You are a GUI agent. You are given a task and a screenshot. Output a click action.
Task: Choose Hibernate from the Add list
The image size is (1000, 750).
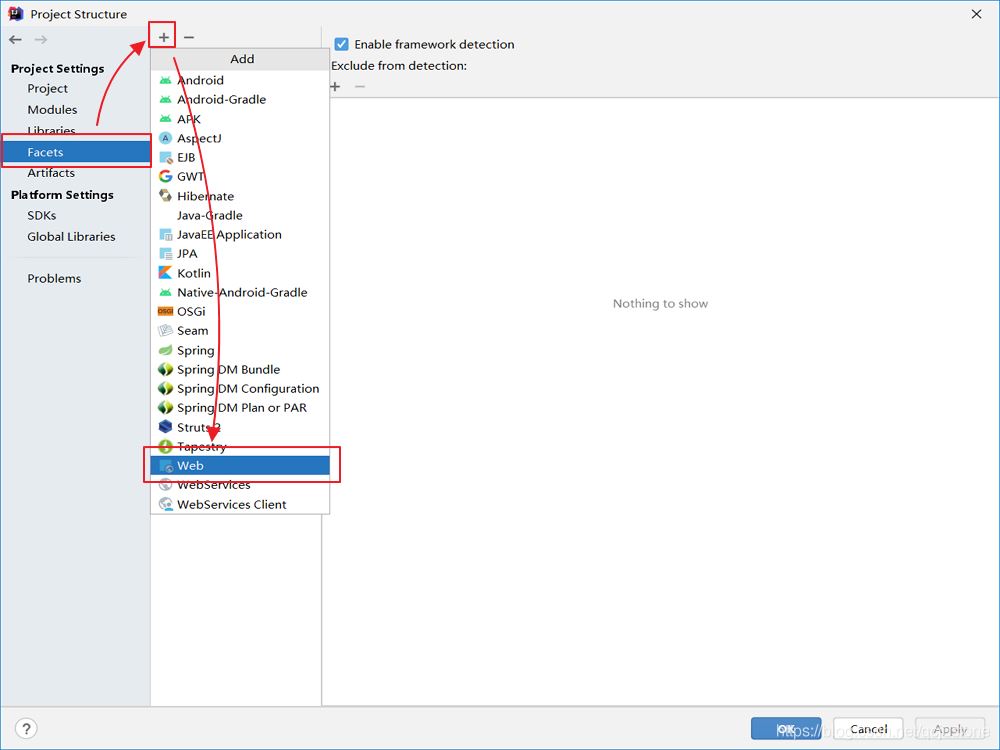205,196
